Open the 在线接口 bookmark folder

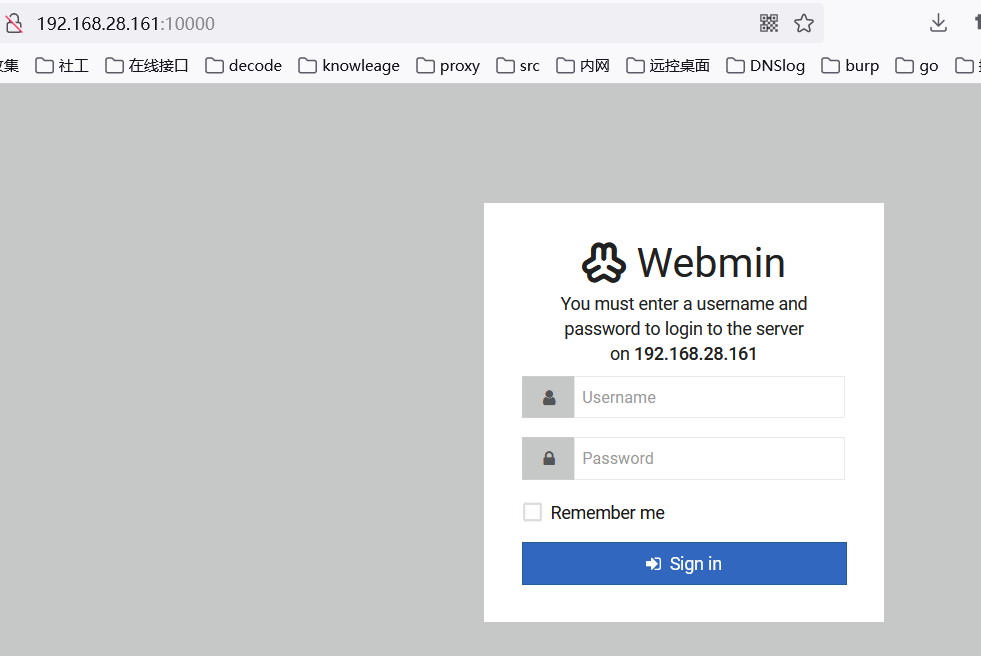pos(147,66)
